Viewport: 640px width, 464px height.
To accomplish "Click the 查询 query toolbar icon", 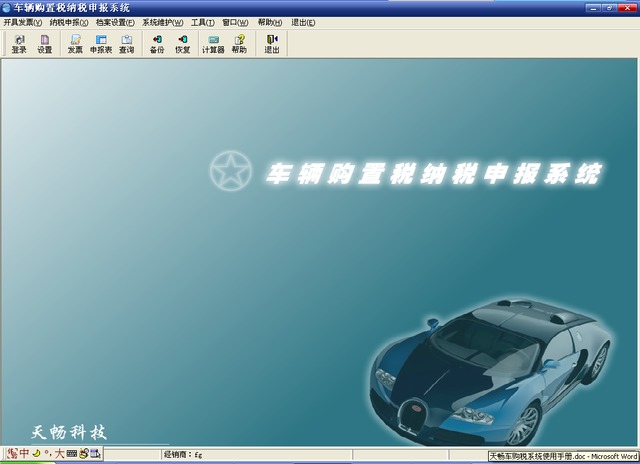I will click(127, 44).
